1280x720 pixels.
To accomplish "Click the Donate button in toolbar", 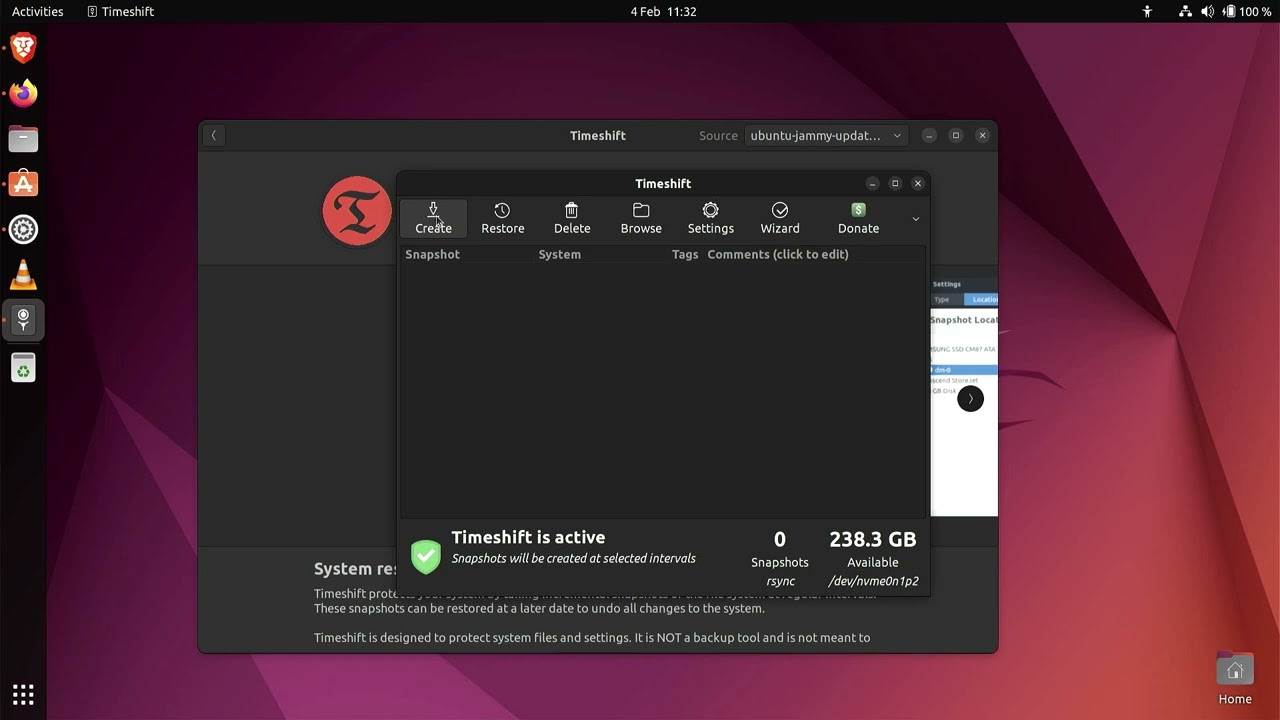I will coord(858,218).
